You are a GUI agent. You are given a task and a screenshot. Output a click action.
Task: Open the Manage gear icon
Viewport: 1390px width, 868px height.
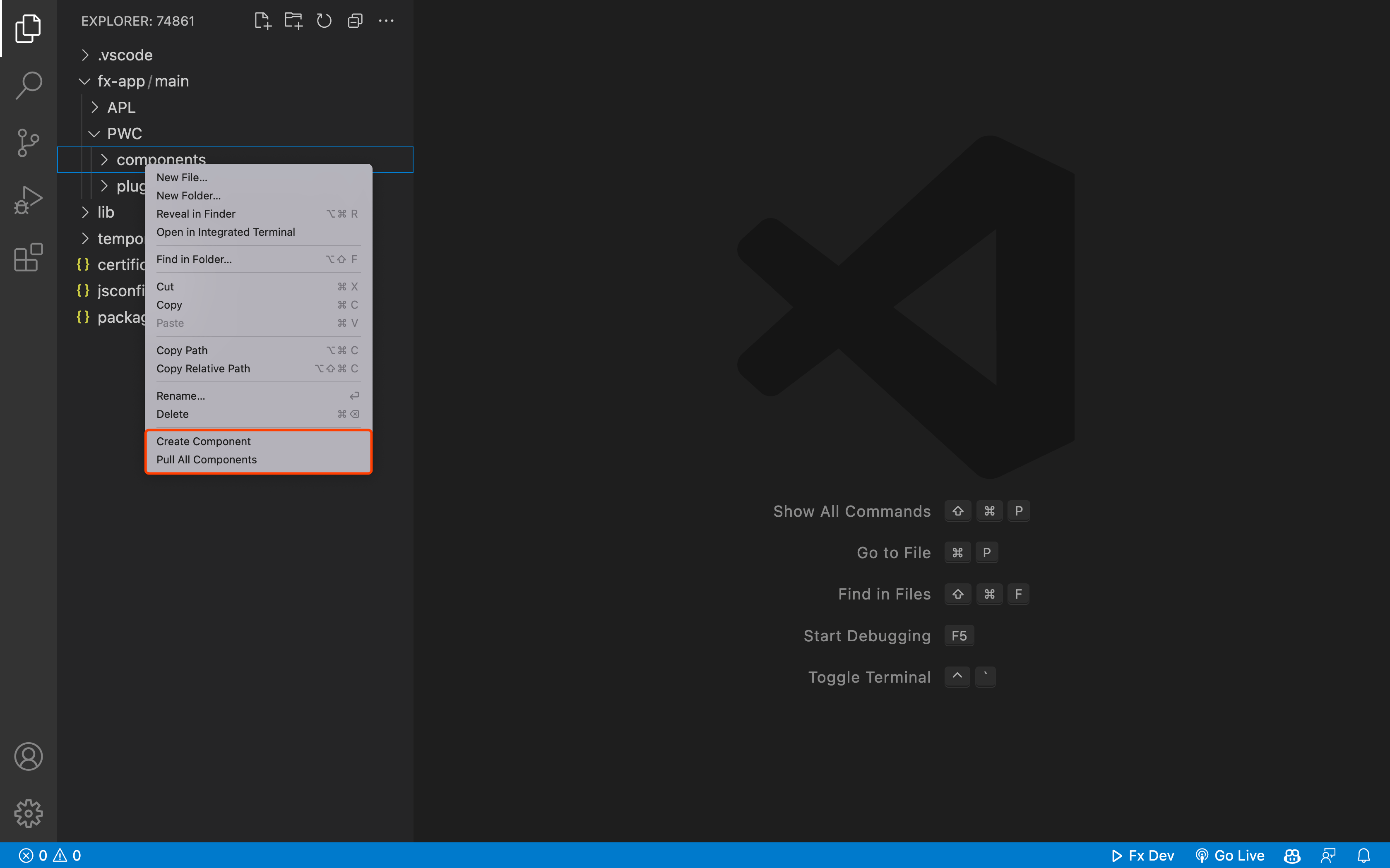[28, 813]
